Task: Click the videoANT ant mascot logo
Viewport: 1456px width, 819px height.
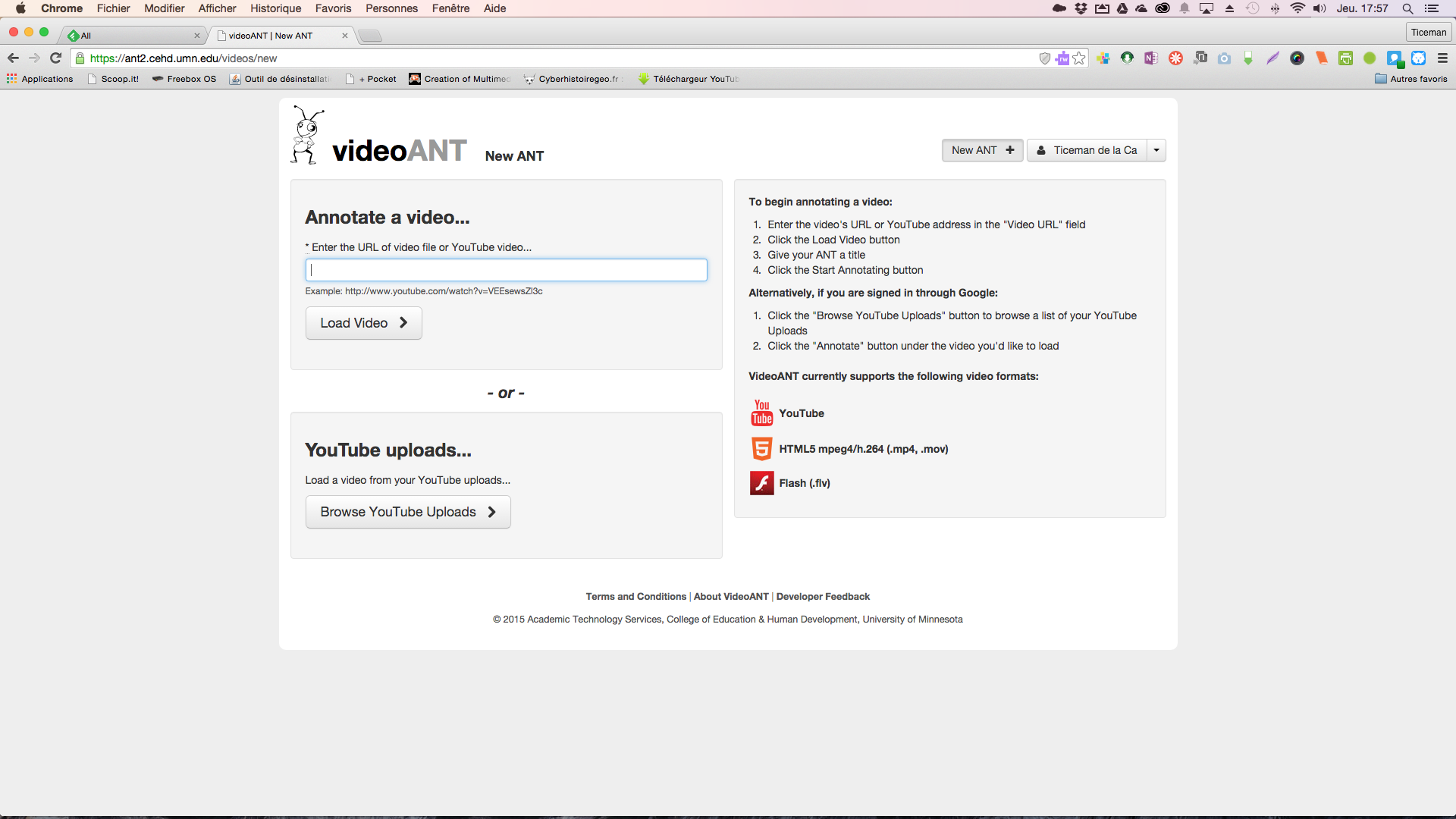Action: point(306,135)
